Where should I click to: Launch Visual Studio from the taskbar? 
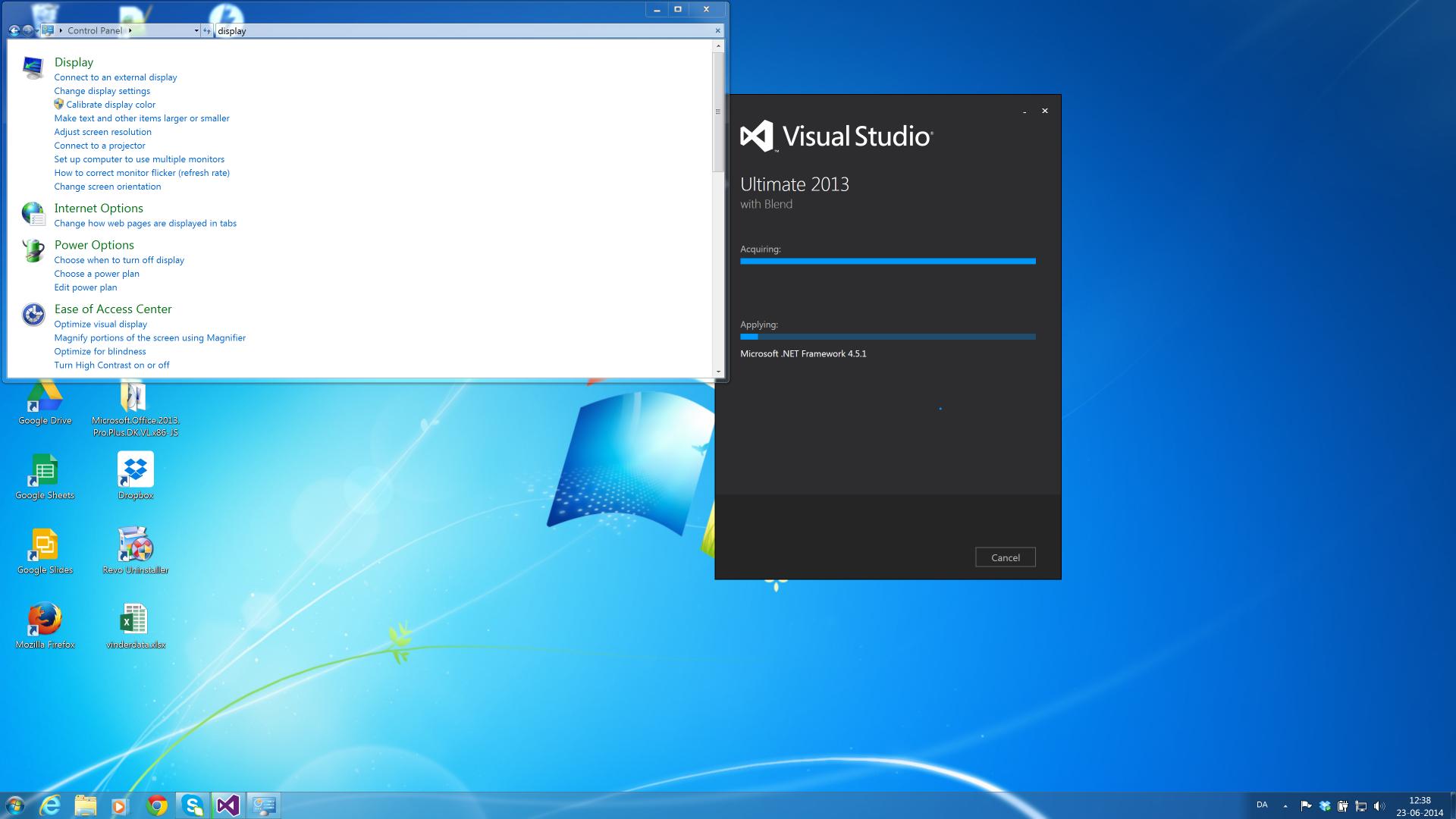(228, 806)
